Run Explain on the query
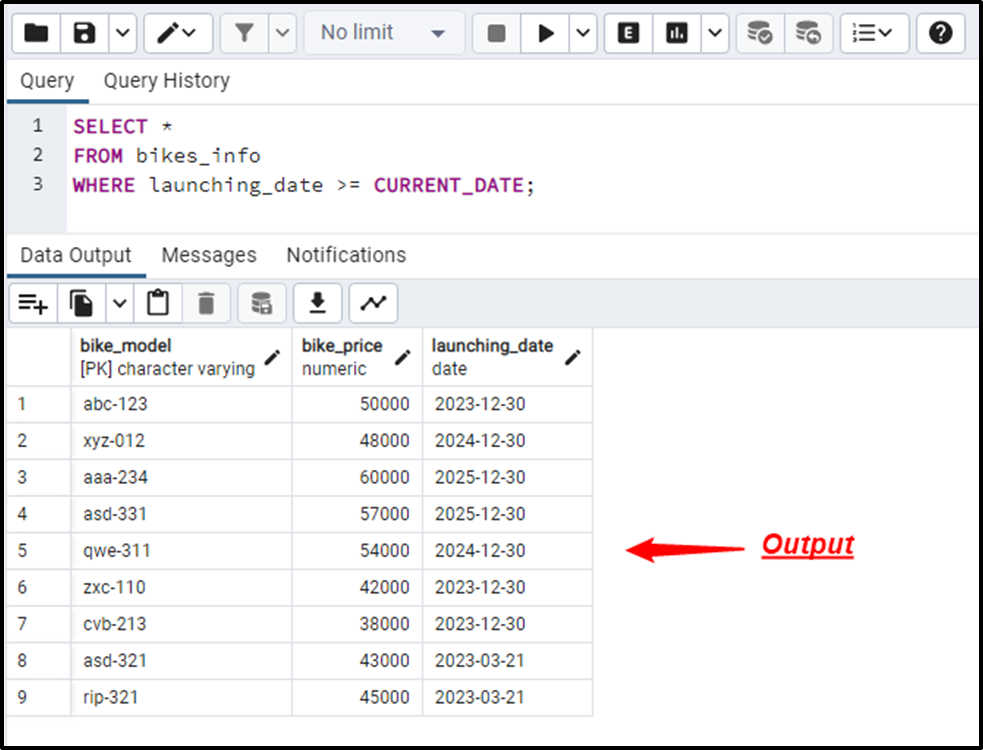This screenshot has height=750, width=983. pos(627,32)
